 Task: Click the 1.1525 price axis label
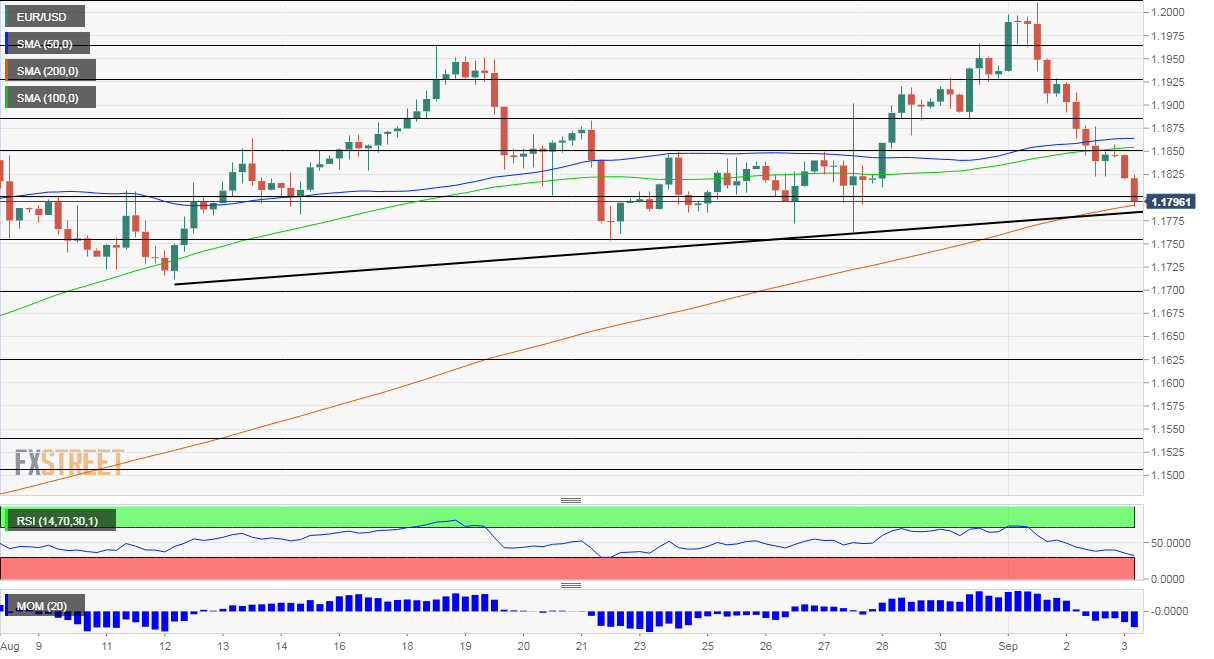click(x=1168, y=452)
